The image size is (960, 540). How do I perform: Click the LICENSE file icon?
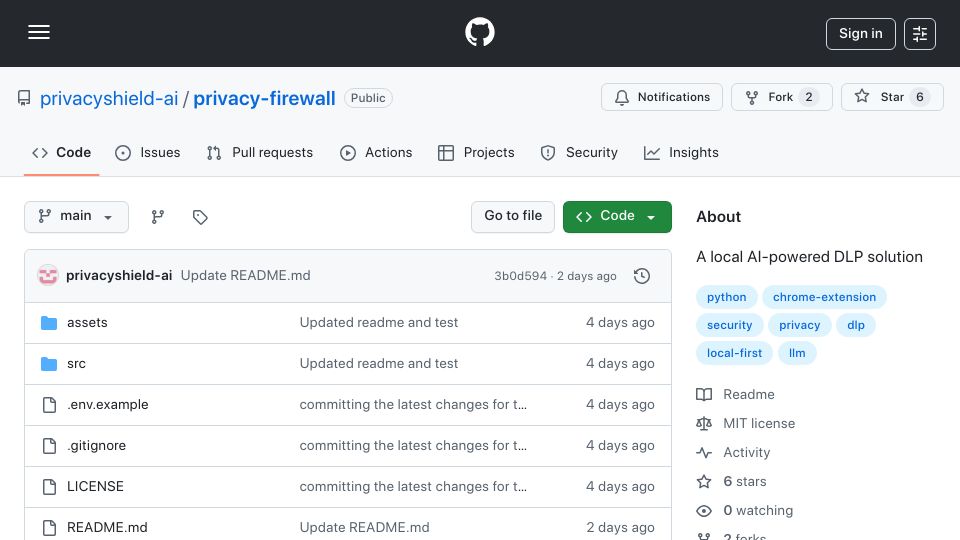click(x=49, y=487)
